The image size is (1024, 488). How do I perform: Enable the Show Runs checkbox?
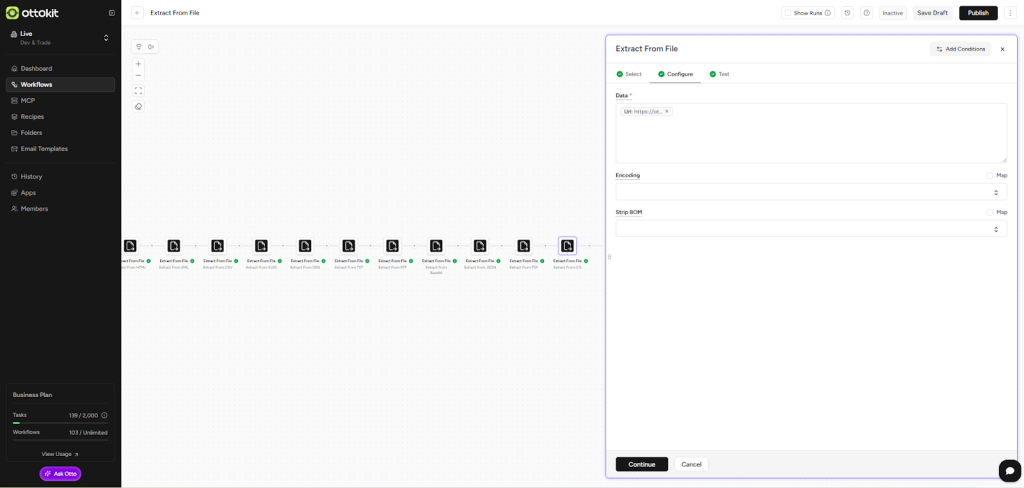point(788,13)
